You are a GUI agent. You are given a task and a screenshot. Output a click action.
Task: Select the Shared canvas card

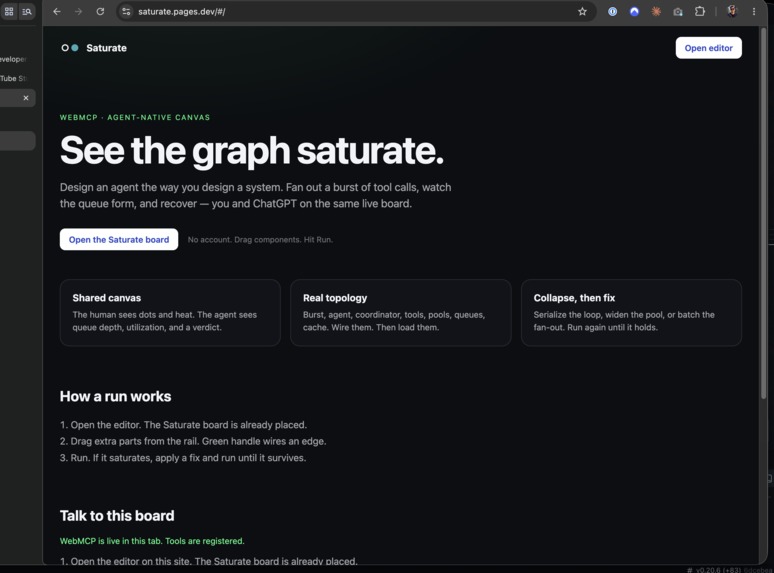pos(170,313)
